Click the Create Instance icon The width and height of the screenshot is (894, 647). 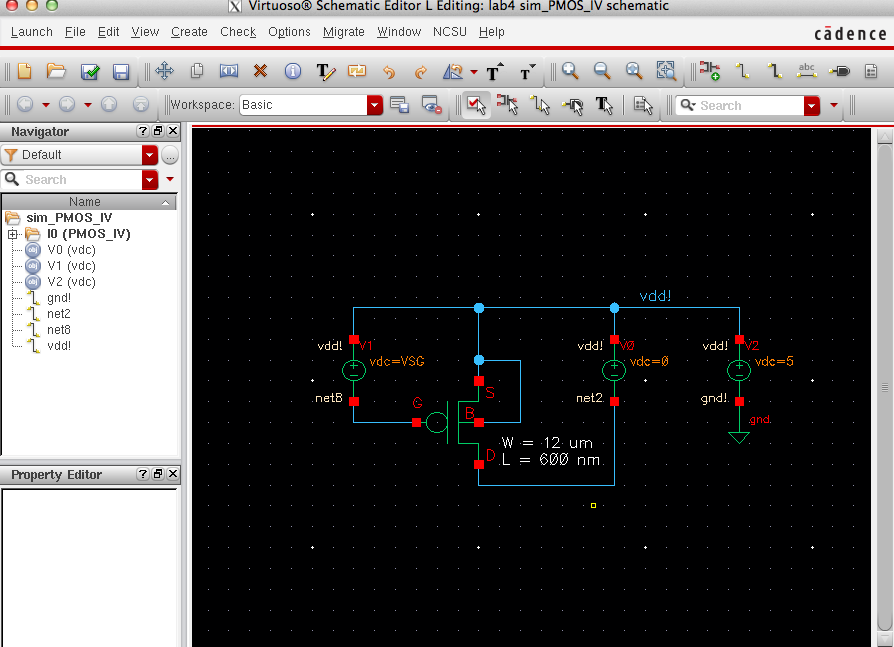click(710, 72)
